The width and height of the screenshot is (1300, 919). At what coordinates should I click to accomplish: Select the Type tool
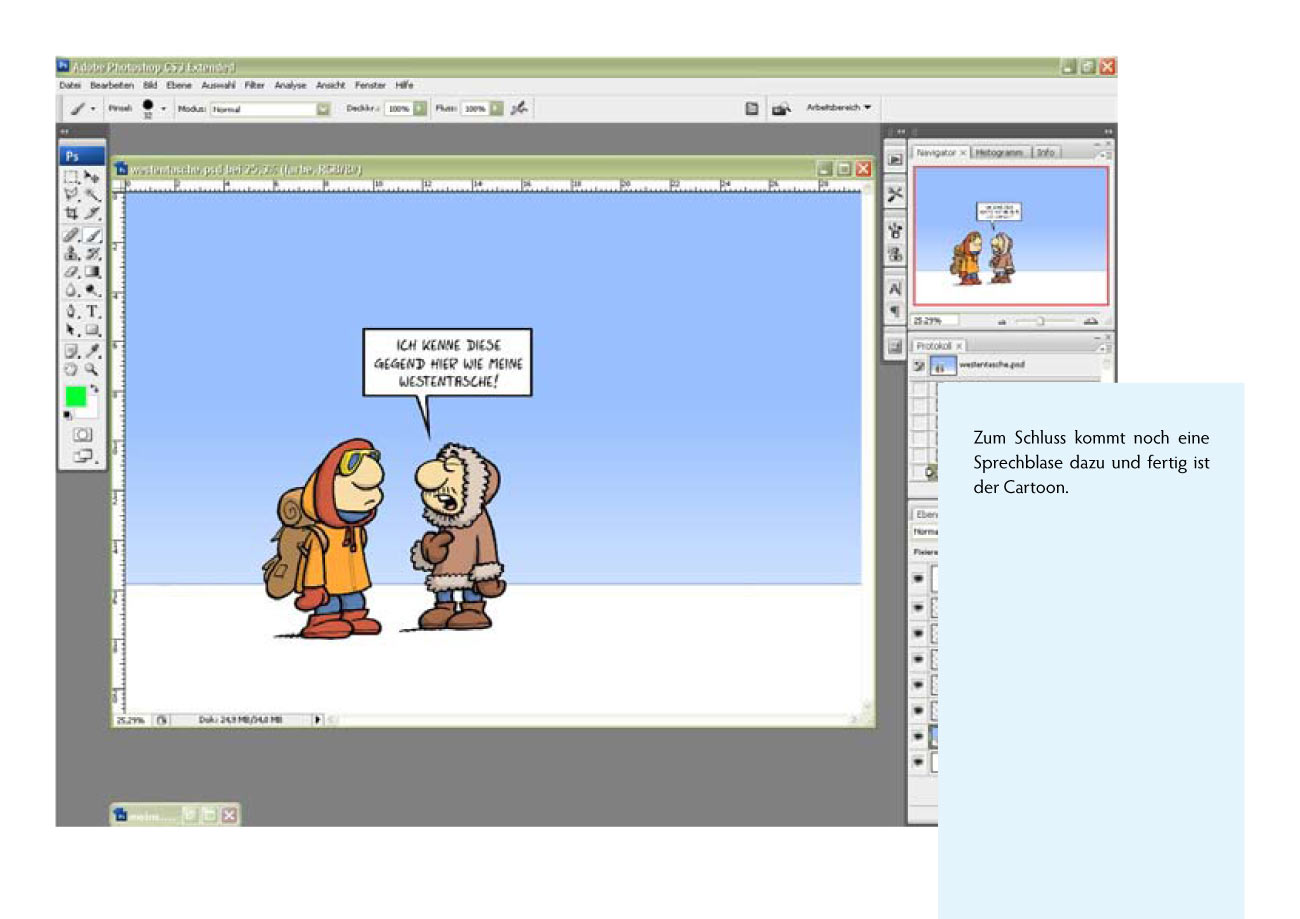point(92,311)
